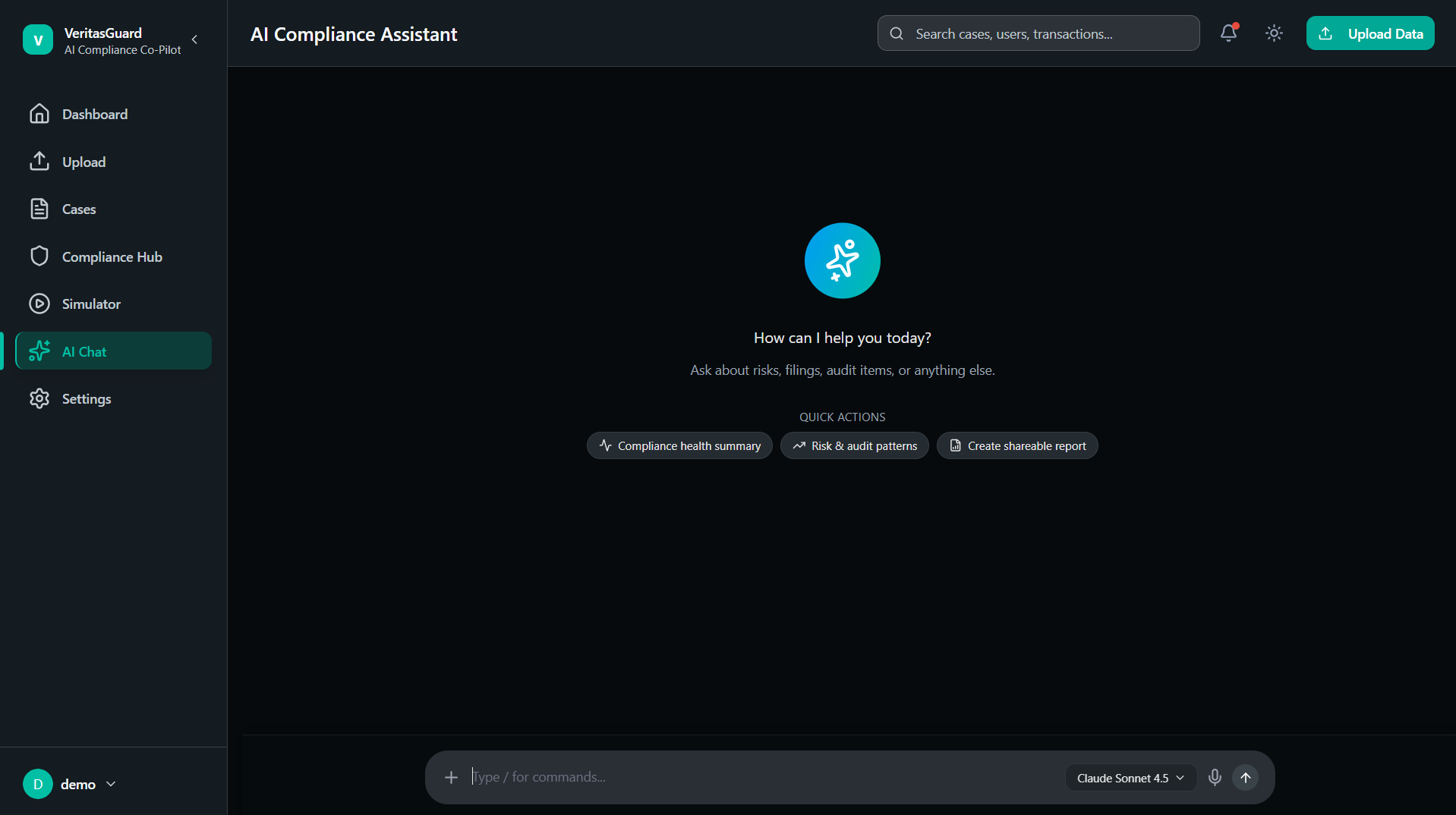Go to the Upload section
This screenshot has height=815, width=1456.
coord(113,162)
